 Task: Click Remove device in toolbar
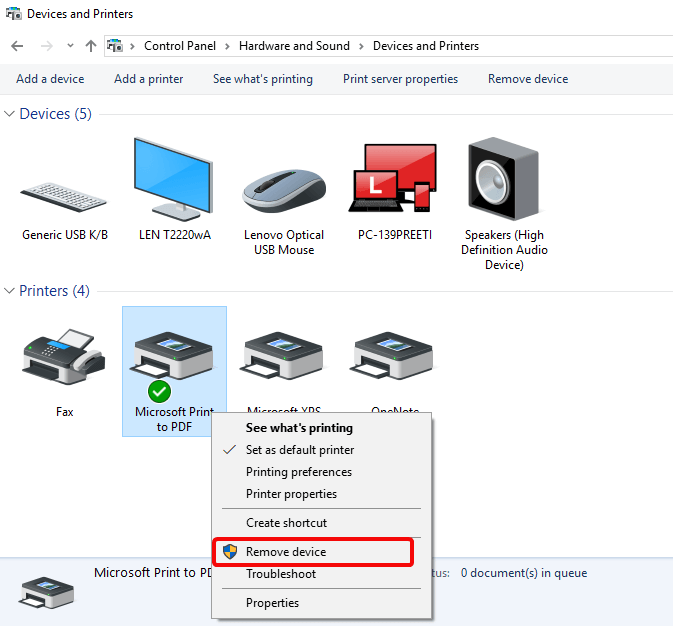pyautogui.click(x=528, y=79)
